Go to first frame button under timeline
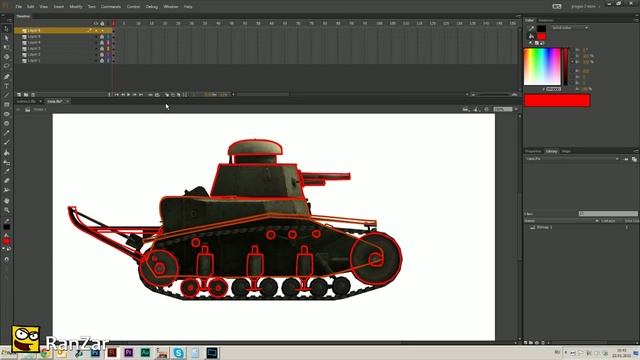The width and height of the screenshot is (640, 360). click(x=117, y=95)
